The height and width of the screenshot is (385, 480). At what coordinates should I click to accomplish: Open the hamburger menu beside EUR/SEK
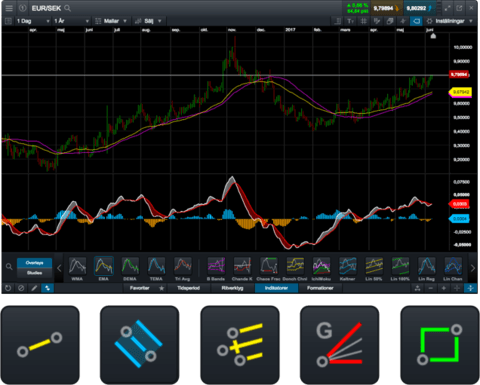(x=9, y=8)
